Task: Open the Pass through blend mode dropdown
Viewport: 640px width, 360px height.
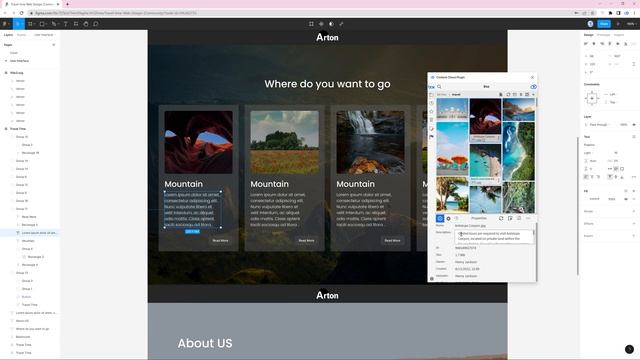Action: click(598, 124)
